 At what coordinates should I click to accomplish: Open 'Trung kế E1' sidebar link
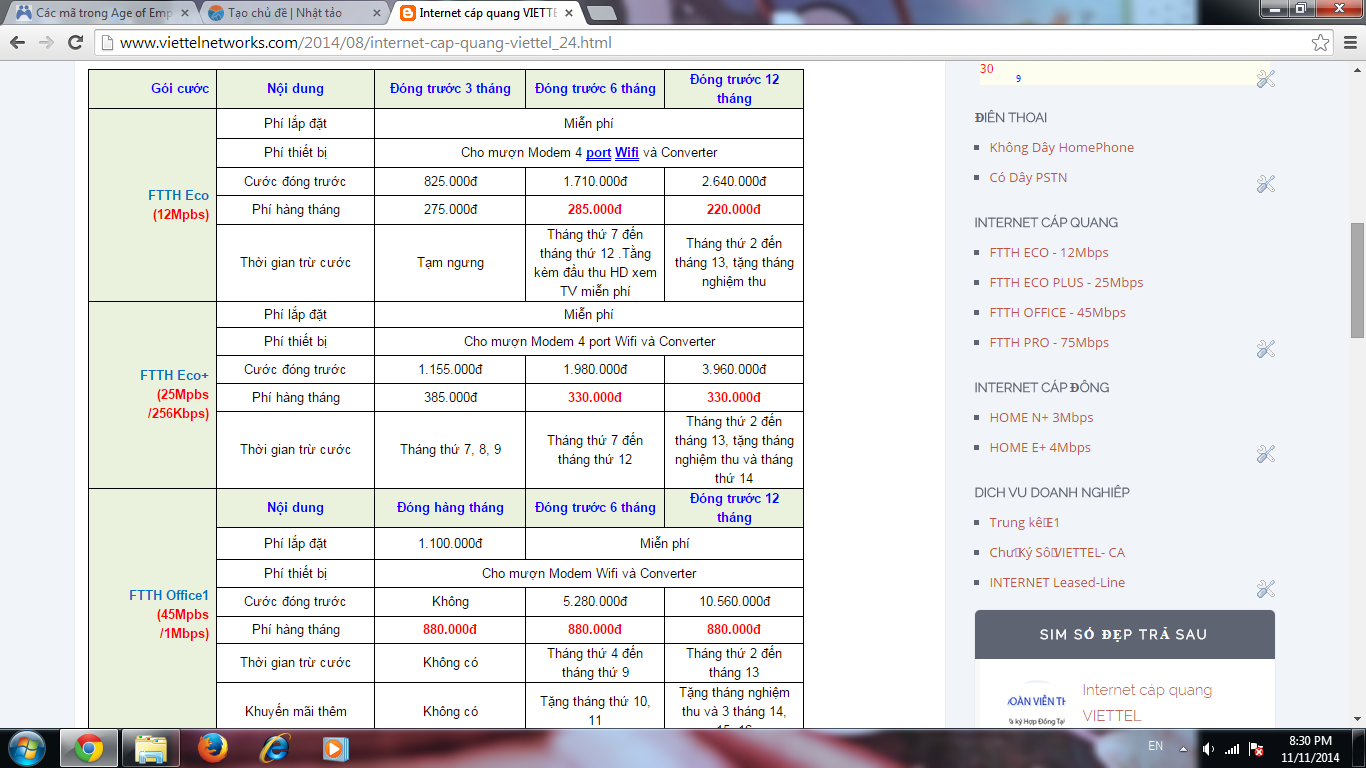click(1025, 522)
